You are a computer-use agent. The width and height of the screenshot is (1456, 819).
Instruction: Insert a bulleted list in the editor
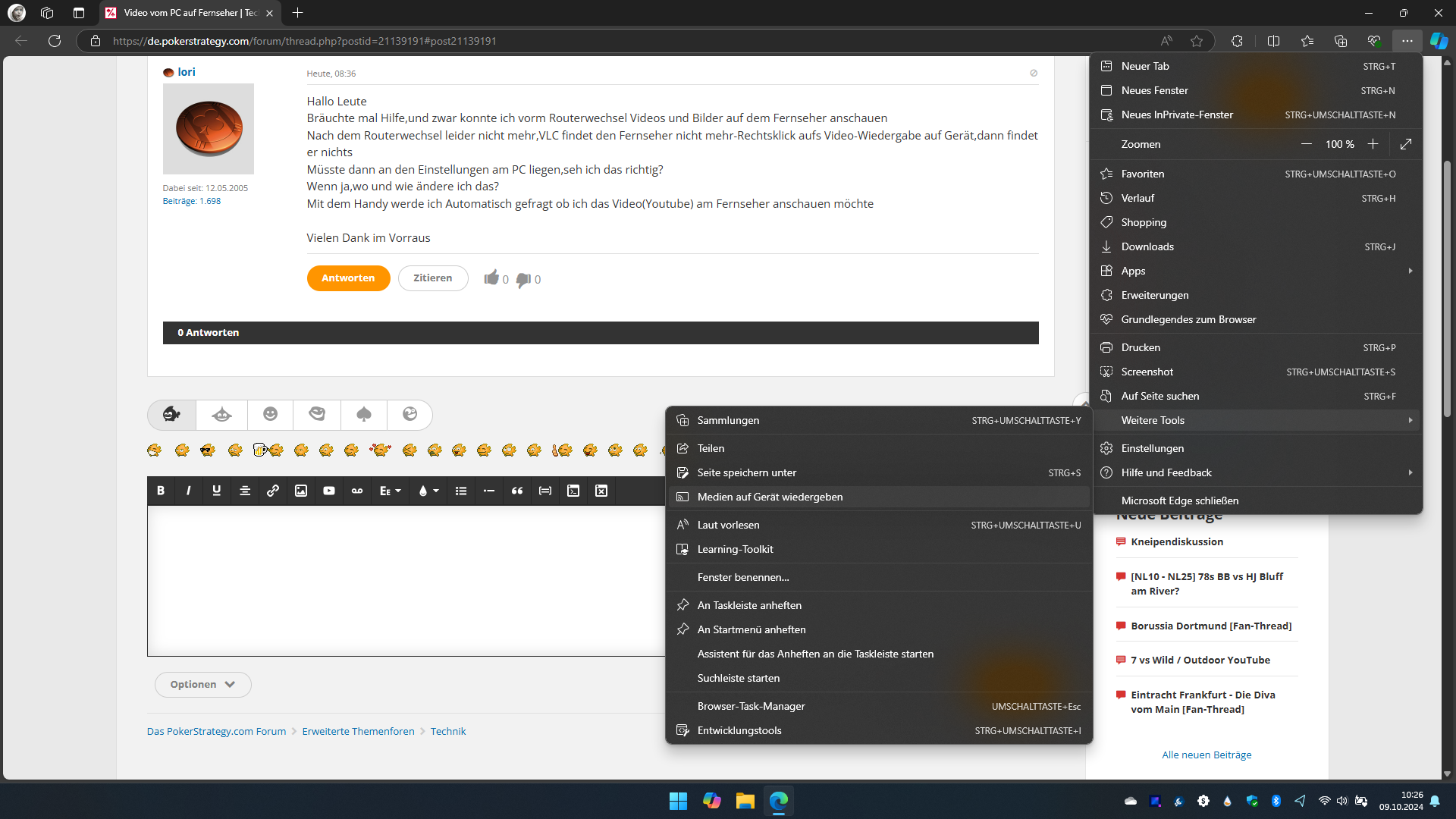[461, 491]
